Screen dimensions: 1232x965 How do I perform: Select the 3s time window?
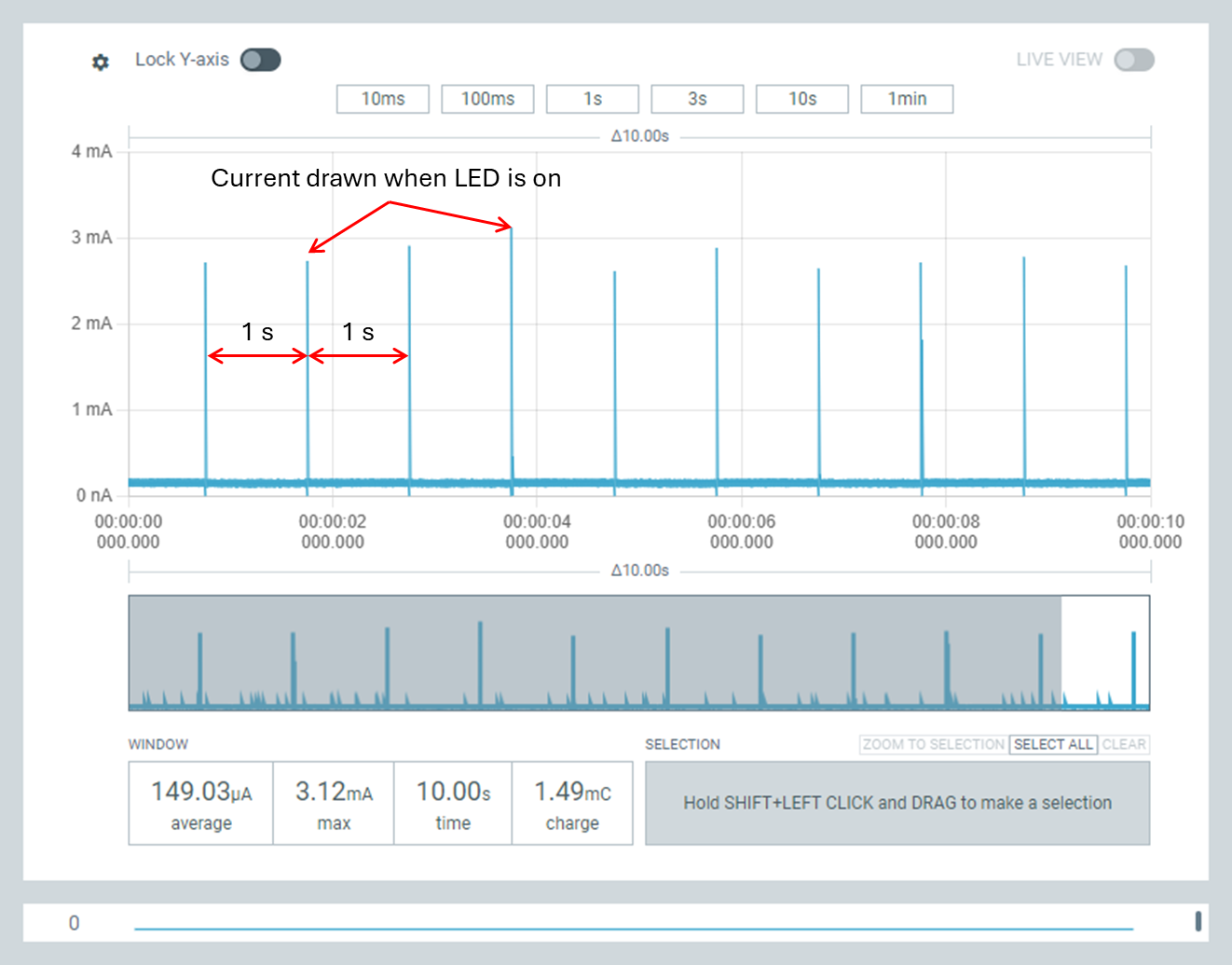tap(697, 99)
